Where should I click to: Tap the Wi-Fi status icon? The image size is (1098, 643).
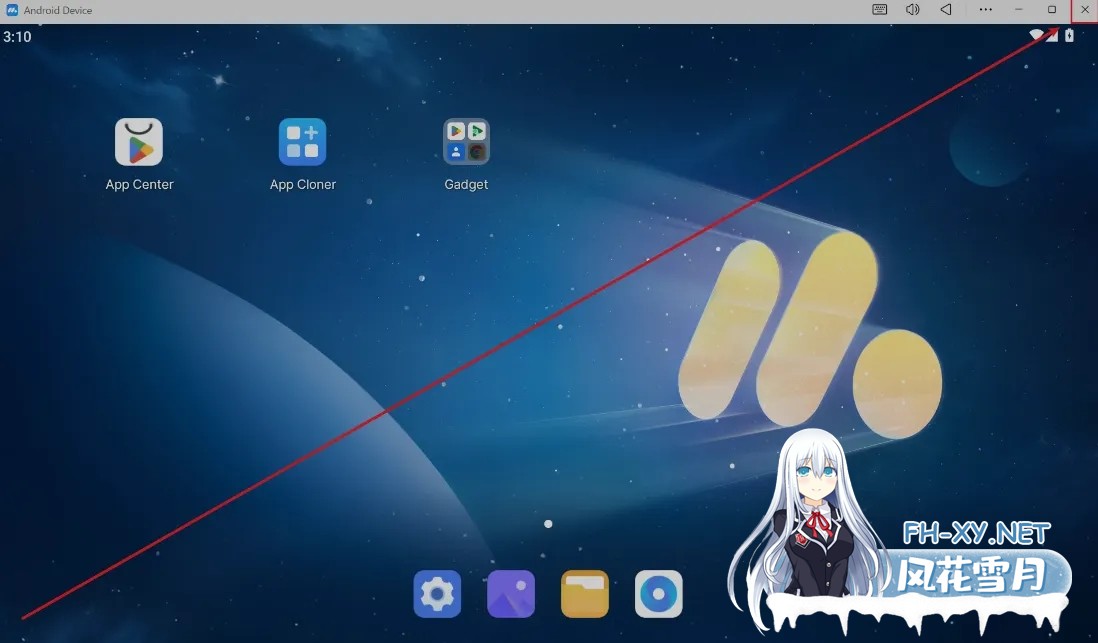pos(1037,36)
